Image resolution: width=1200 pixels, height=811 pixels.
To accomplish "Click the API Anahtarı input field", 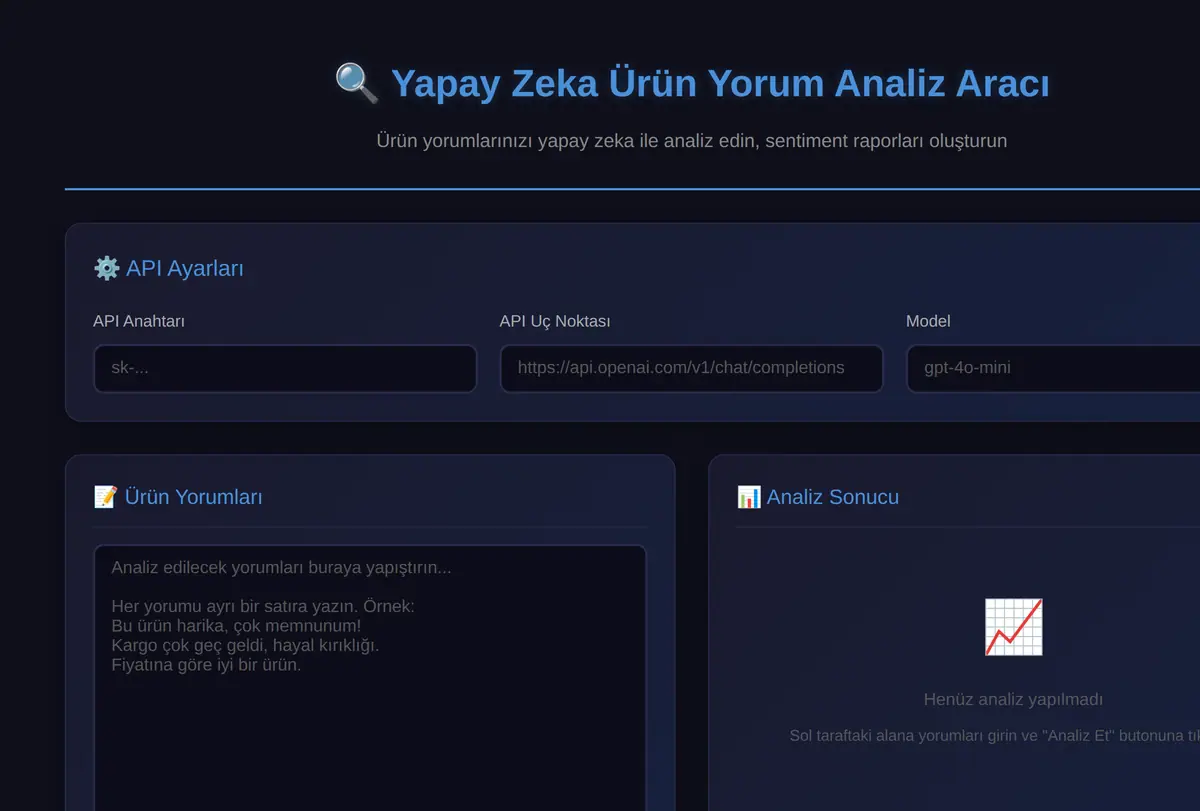I will click(x=285, y=369).
